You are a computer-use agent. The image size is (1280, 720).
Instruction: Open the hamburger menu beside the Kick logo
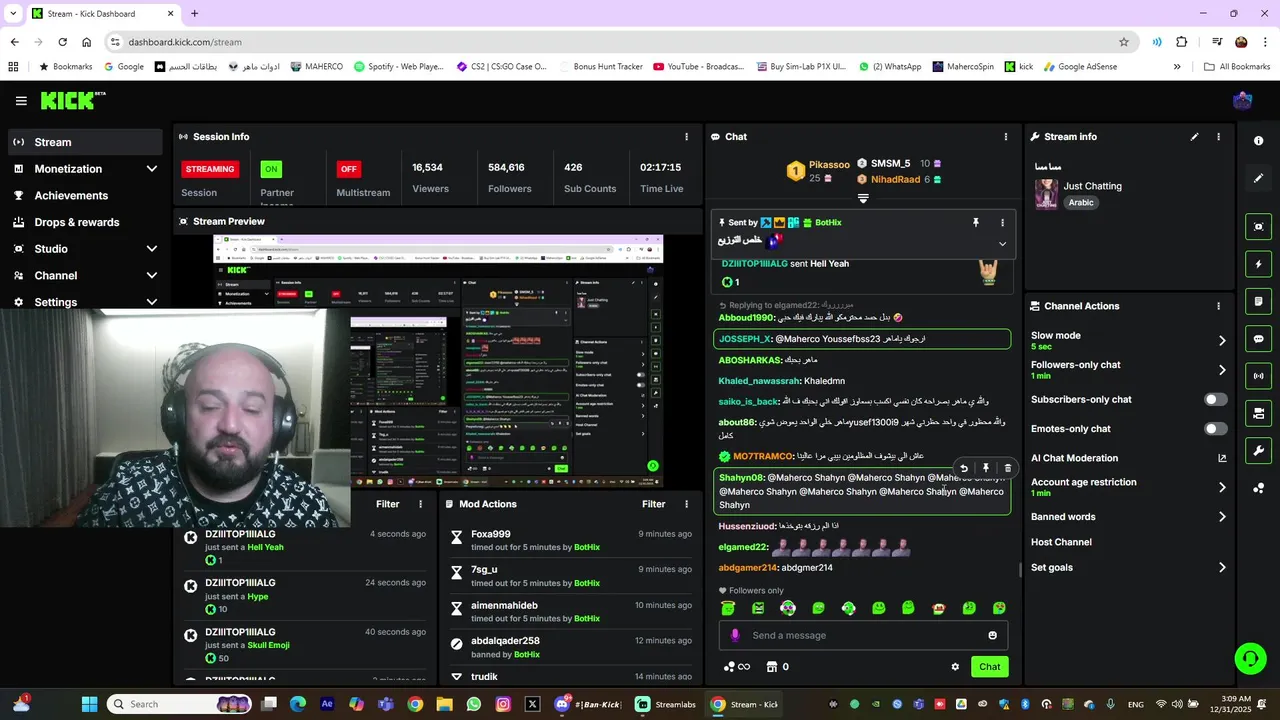click(x=21, y=101)
